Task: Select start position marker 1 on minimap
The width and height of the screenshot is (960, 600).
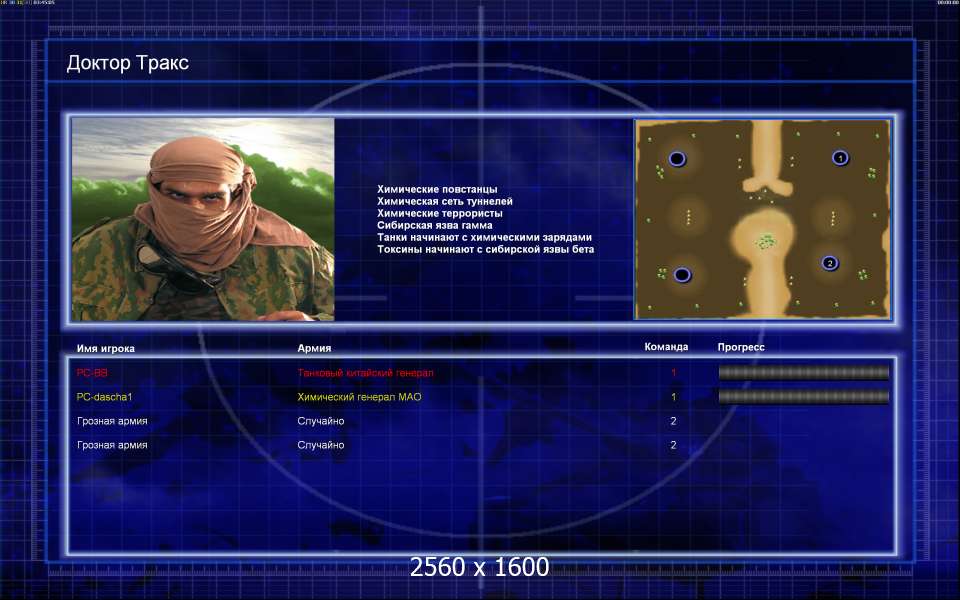Action: click(841, 158)
